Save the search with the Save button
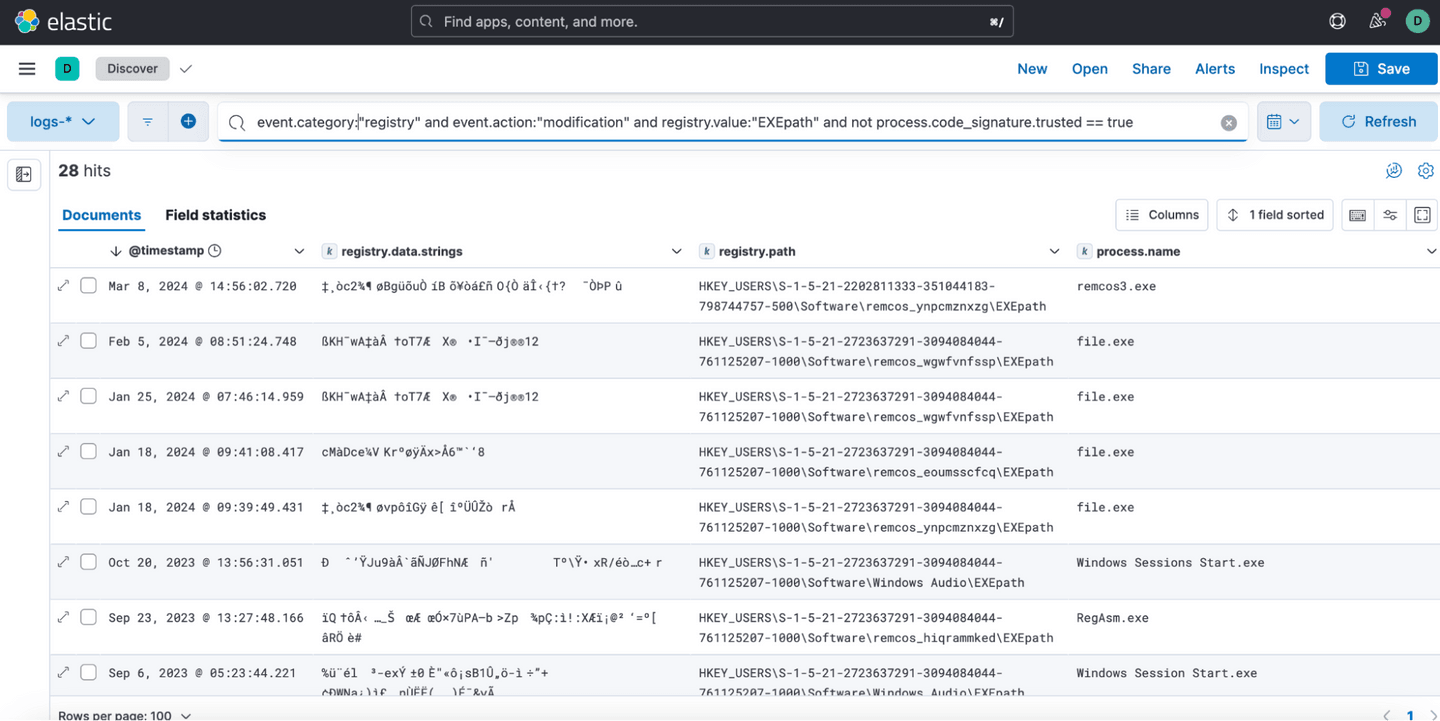The image size is (1440, 721). coord(1381,69)
